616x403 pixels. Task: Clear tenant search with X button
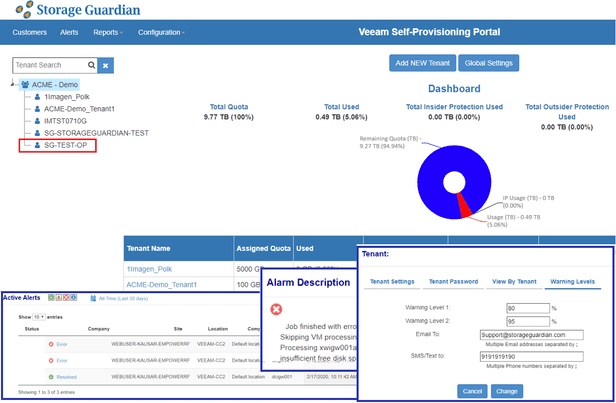click(x=105, y=66)
